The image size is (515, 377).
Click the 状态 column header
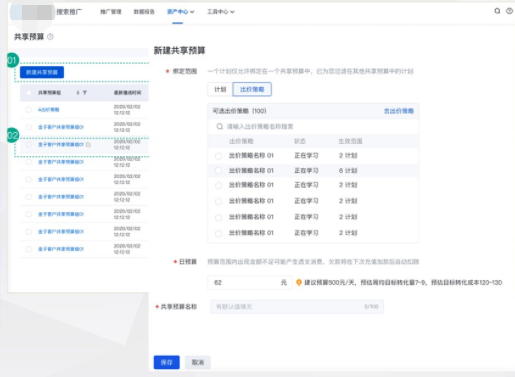300,141
